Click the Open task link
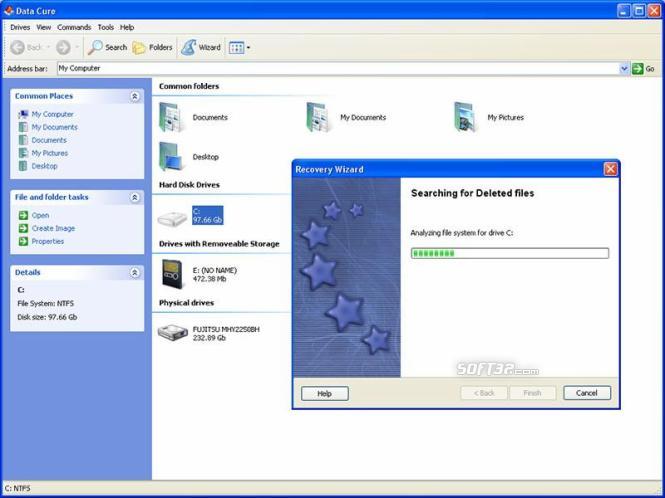665x498 pixels. point(40,215)
